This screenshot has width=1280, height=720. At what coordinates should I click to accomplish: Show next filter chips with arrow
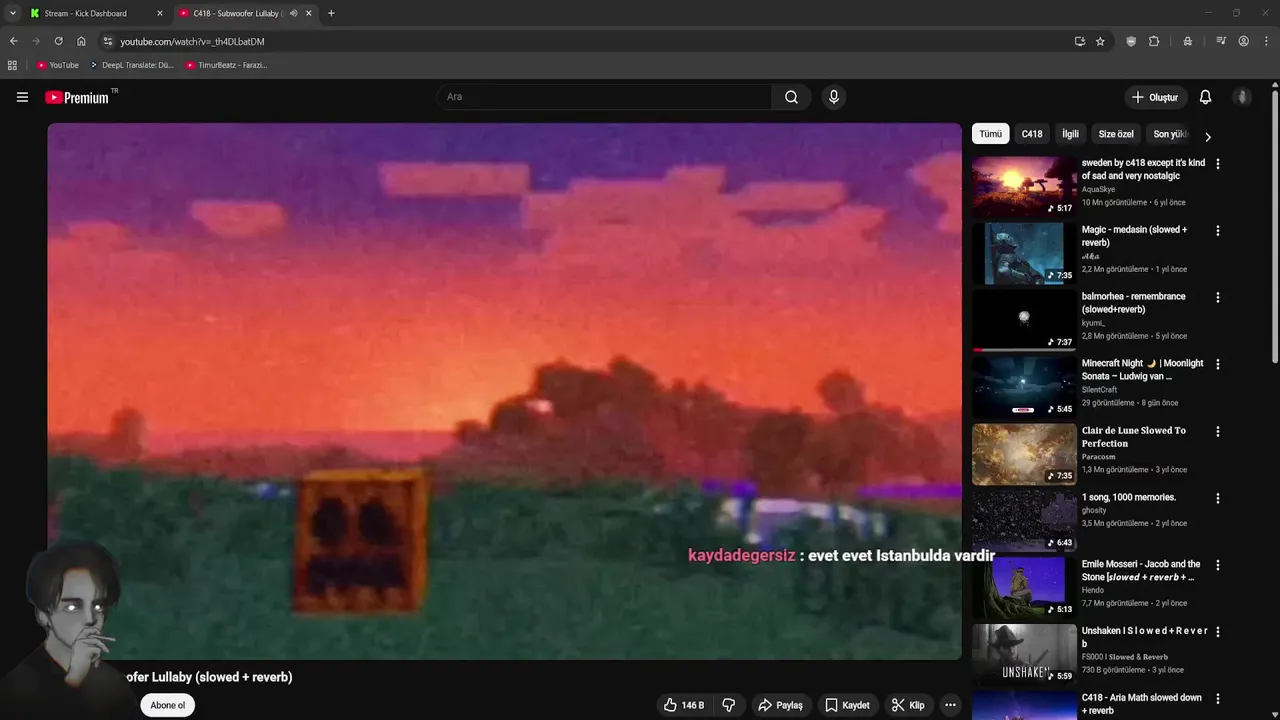(1207, 136)
